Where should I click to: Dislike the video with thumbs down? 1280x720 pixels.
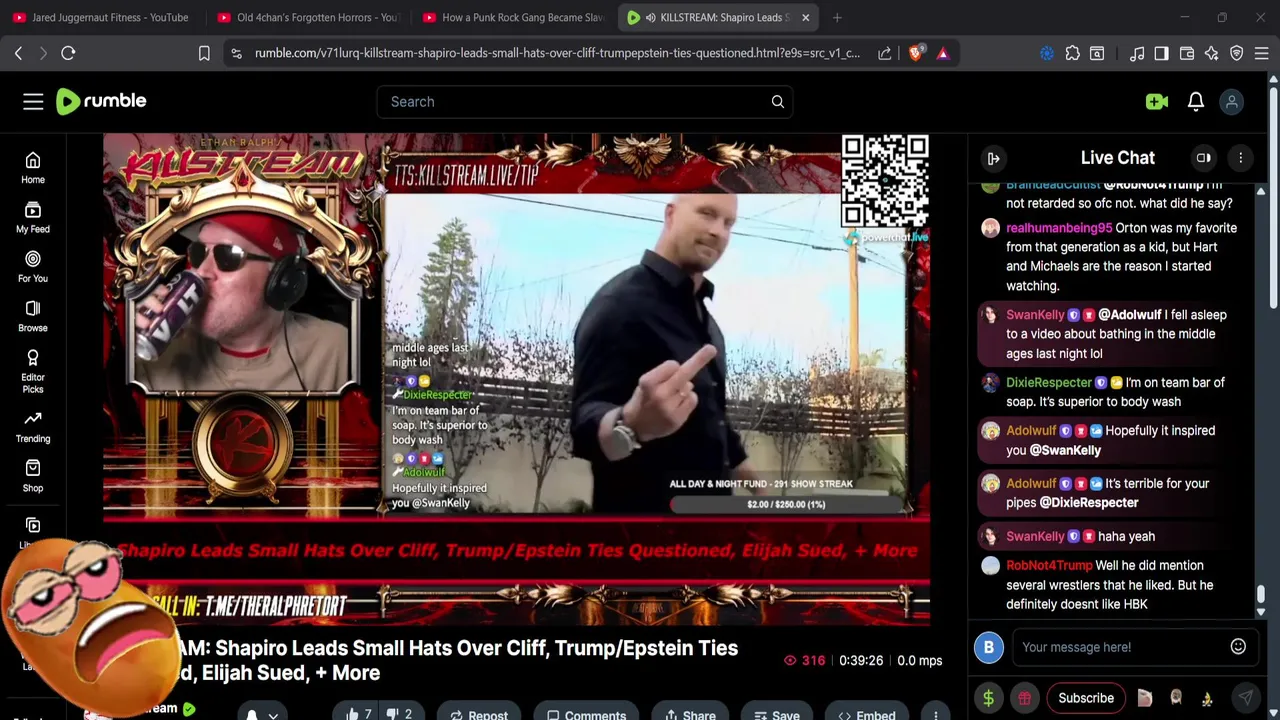(x=400, y=714)
